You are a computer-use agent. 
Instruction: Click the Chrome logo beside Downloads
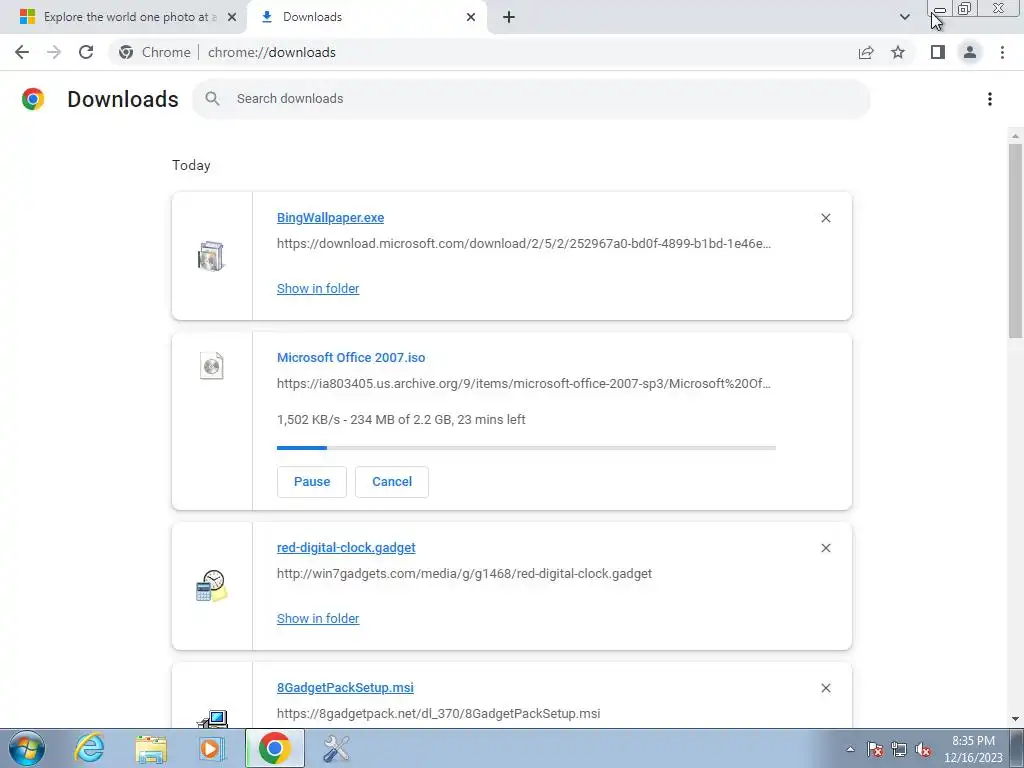[33, 99]
